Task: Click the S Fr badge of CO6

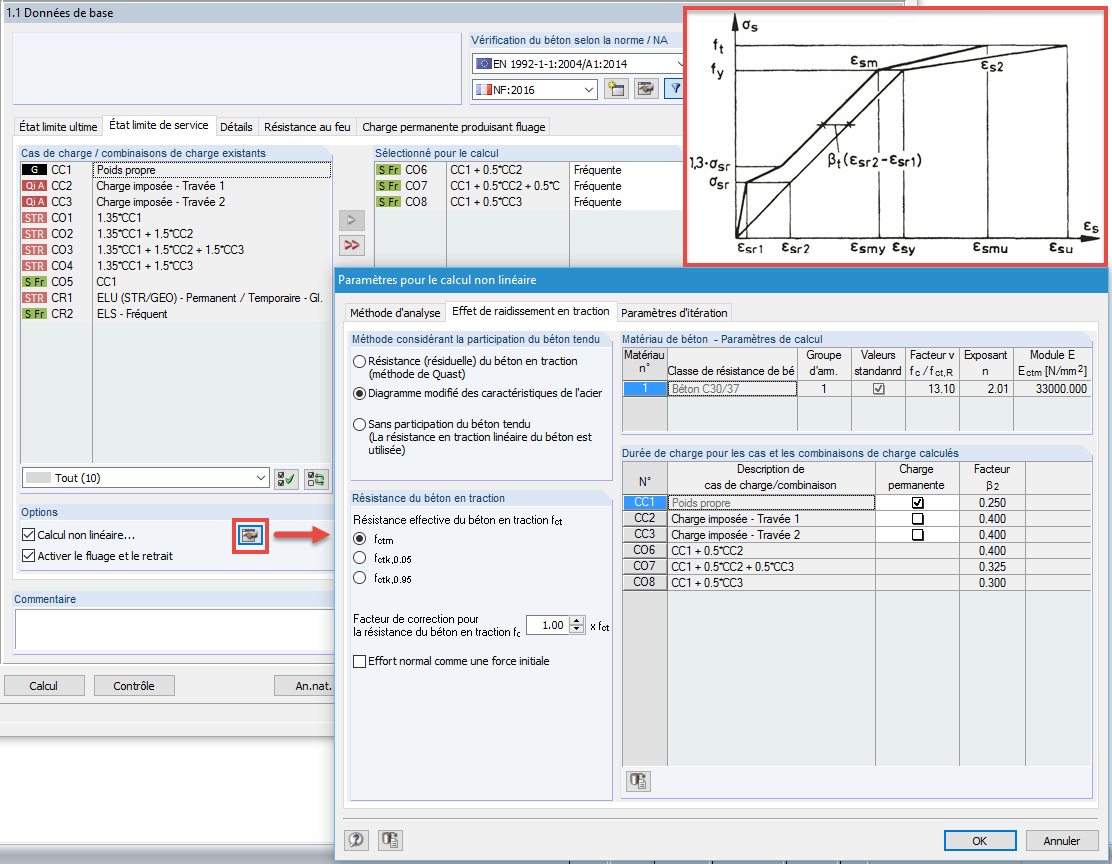Action: pos(389,170)
